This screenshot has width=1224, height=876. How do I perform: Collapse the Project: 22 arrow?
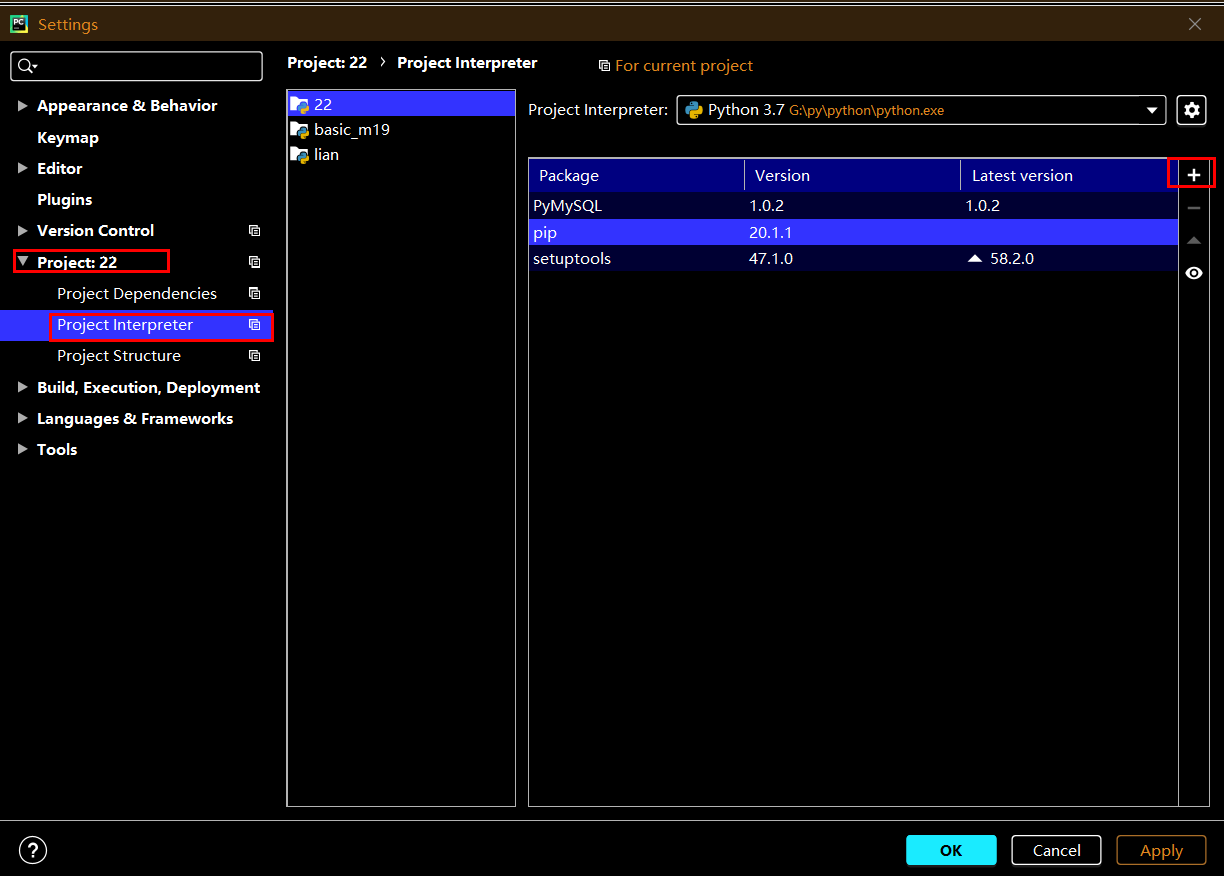pyautogui.click(x=23, y=262)
